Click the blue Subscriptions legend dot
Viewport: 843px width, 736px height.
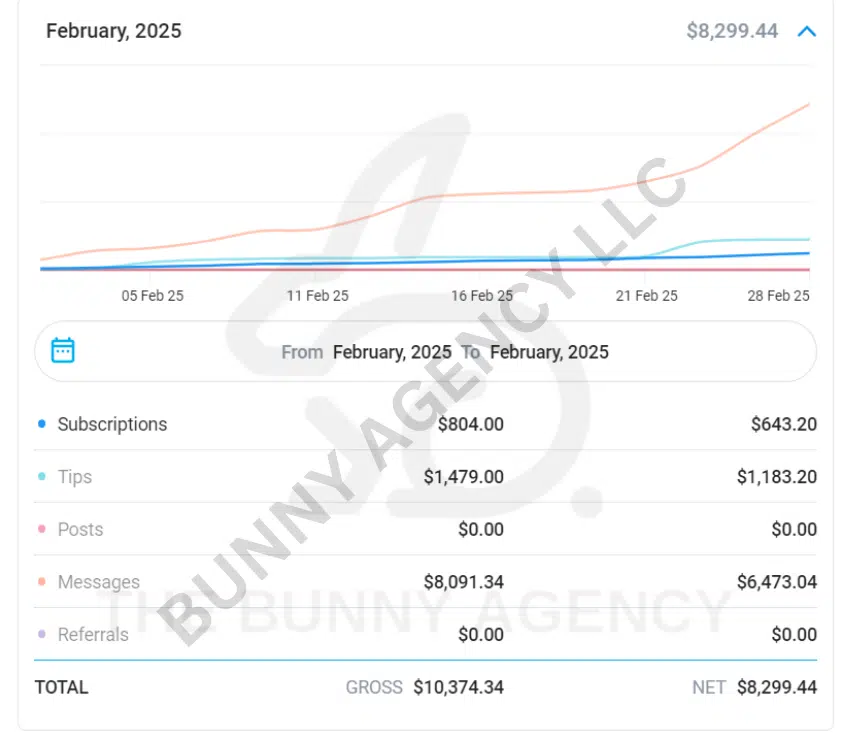tap(41, 424)
